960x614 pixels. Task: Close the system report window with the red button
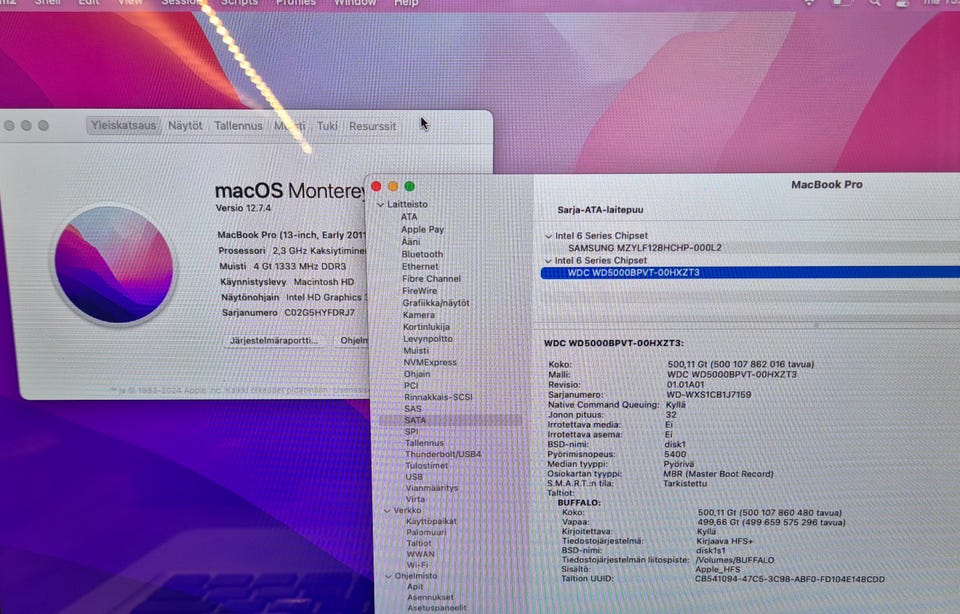[x=376, y=186]
